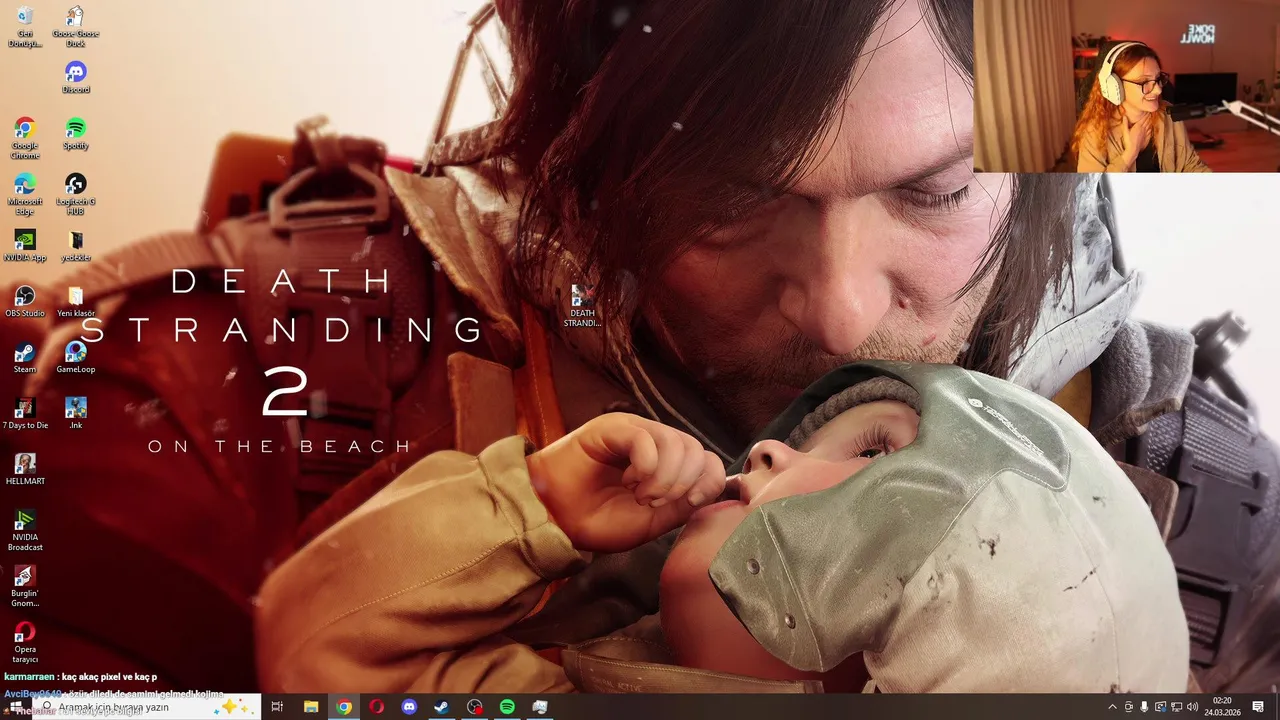The width and height of the screenshot is (1280, 720).
Task: Select the Burglin' Gnomes desktop shortcut
Action: pos(25,587)
